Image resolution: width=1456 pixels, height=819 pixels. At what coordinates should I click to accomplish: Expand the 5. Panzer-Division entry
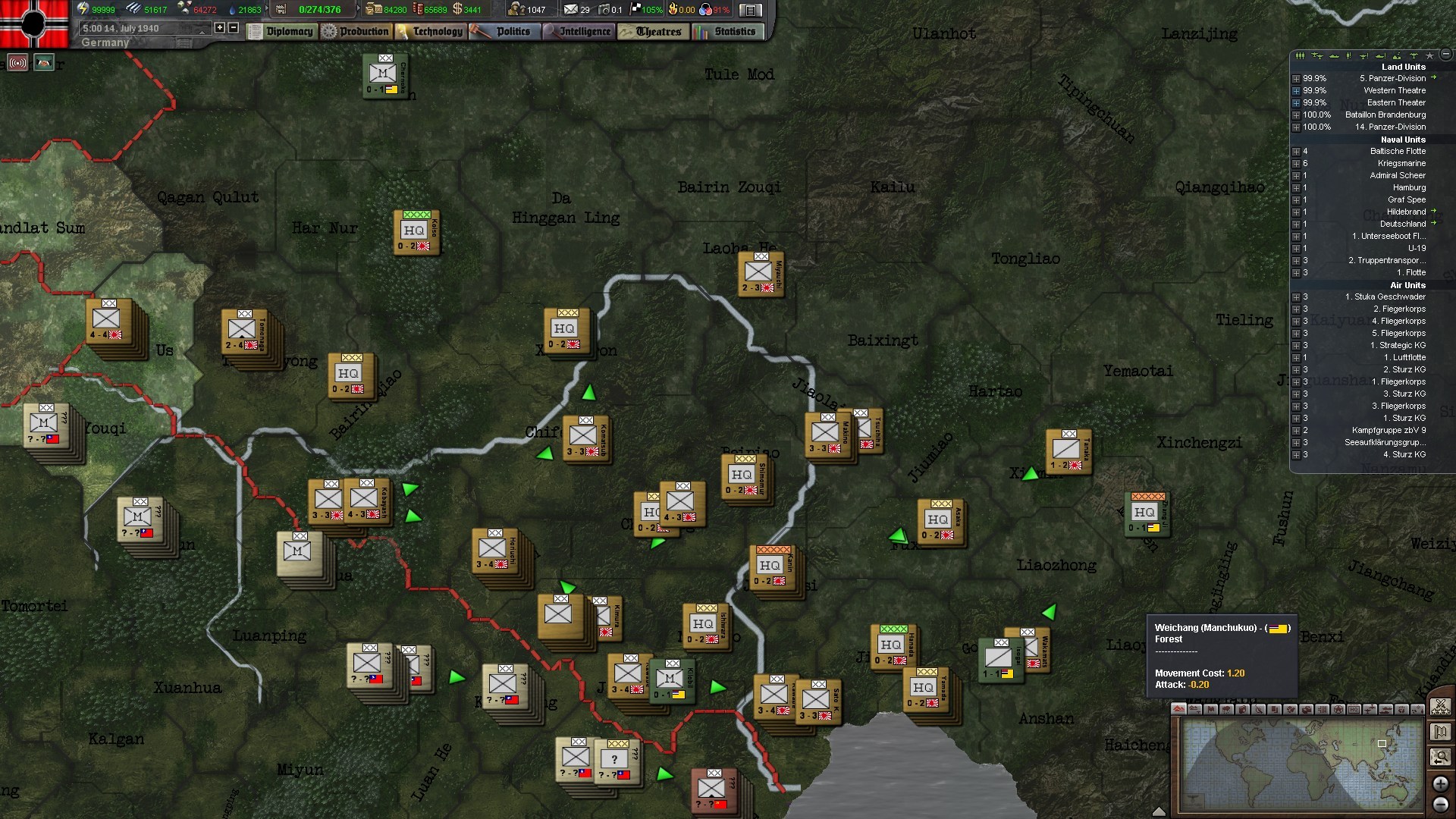pyautogui.click(x=1297, y=78)
